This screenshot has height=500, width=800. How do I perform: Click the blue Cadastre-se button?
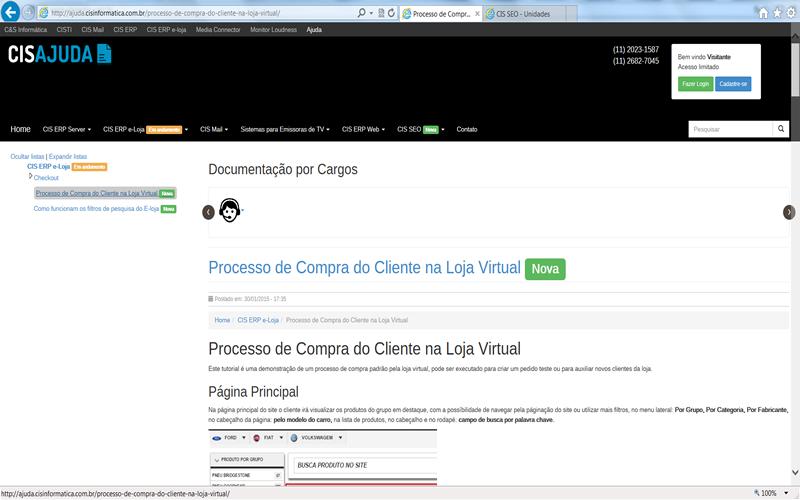[x=733, y=84]
